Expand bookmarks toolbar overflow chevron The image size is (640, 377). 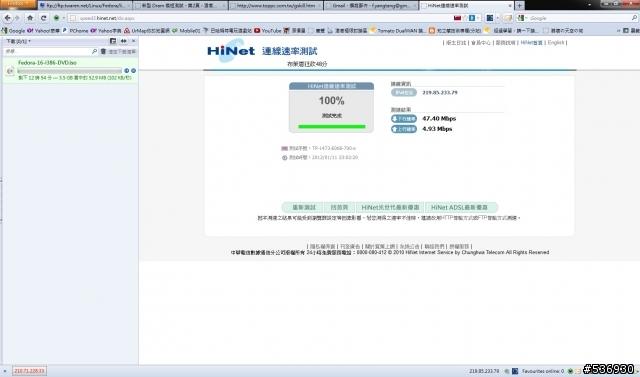[x=618, y=31]
